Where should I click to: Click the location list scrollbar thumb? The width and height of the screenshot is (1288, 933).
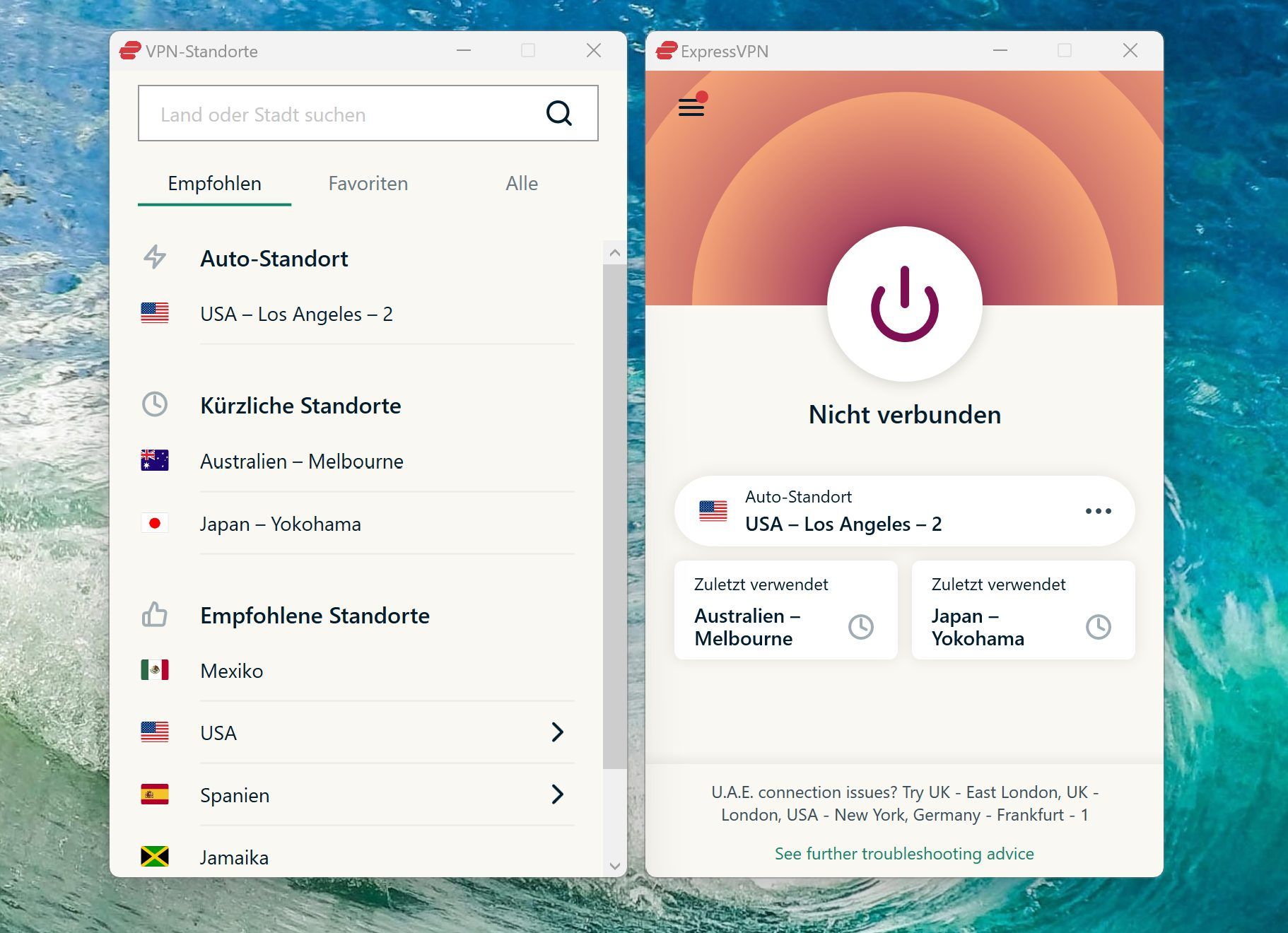[x=614, y=517]
